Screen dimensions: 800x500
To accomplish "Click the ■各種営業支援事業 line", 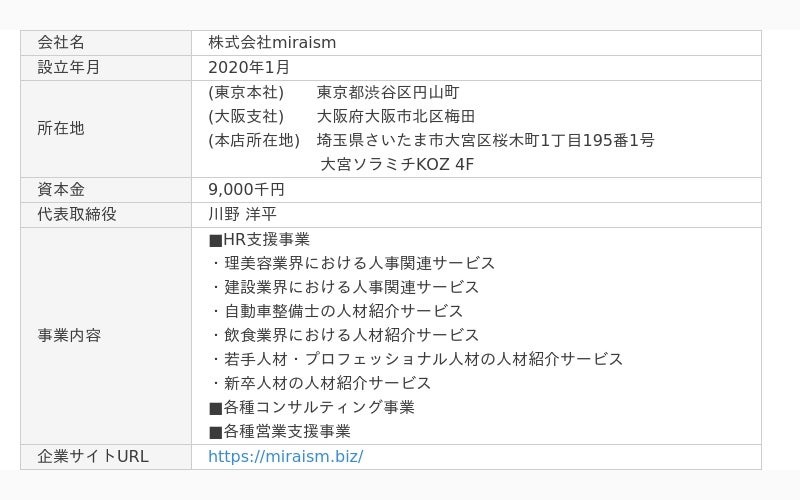I will pyautogui.click(x=280, y=432).
